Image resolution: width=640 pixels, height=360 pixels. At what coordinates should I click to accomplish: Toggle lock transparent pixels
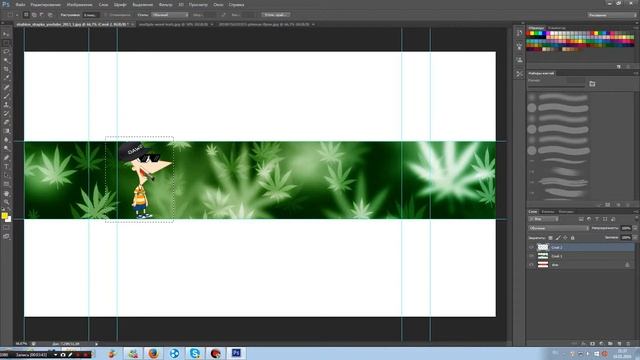[550, 238]
